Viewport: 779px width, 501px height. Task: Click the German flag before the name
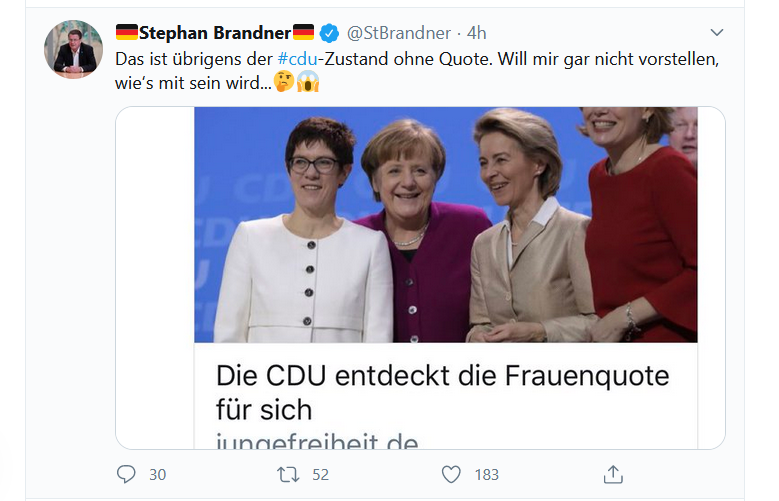click(x=127, y=33)
